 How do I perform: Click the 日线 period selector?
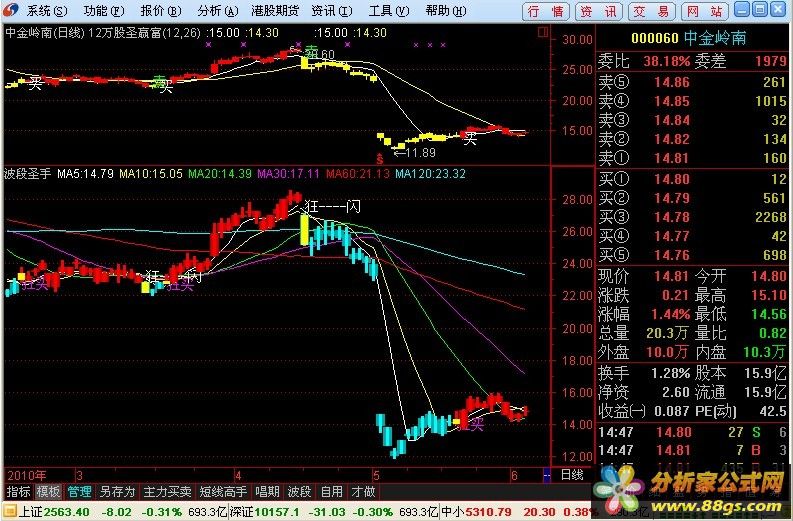(x=572, y=475)
